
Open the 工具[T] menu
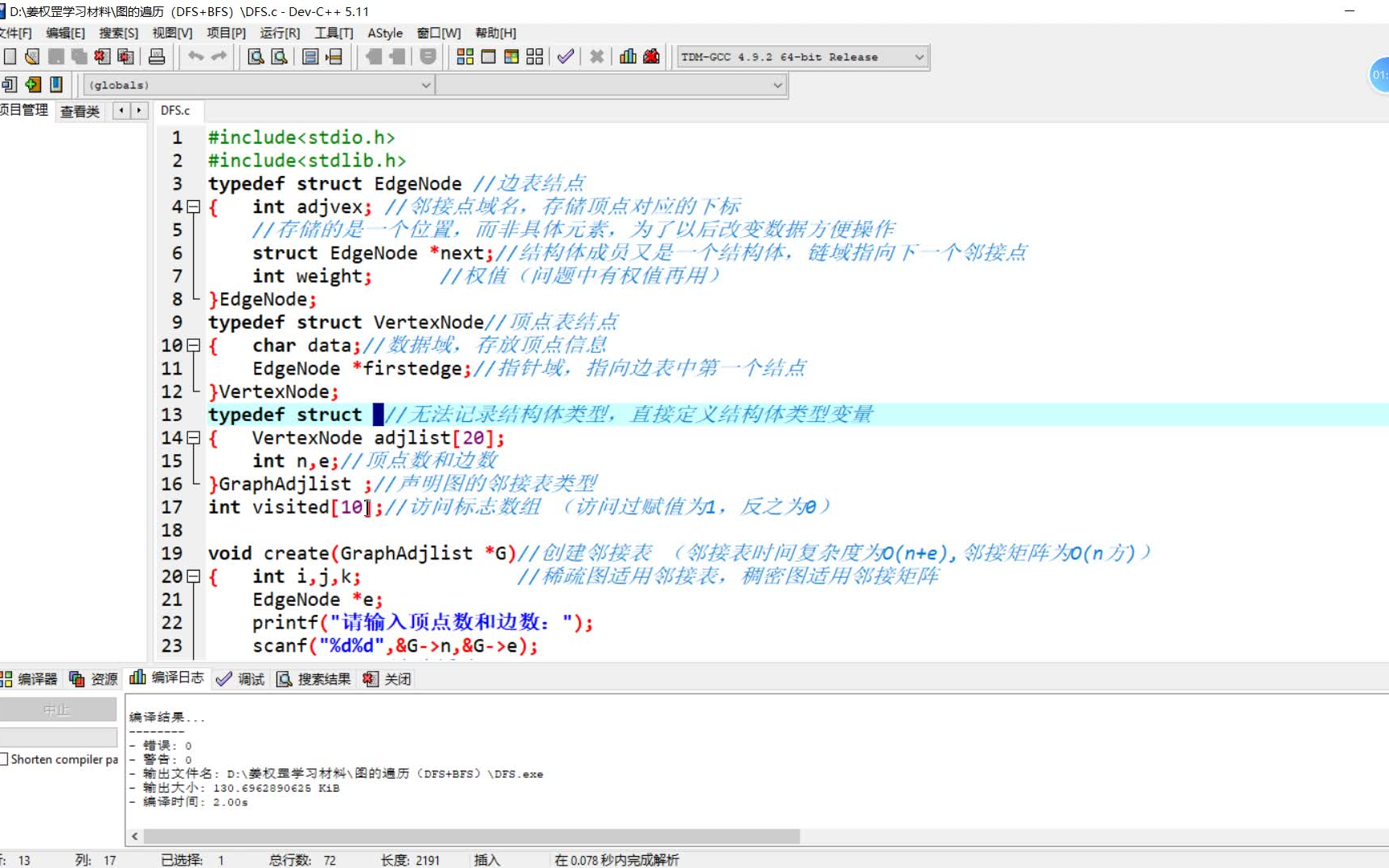point(334,33)
